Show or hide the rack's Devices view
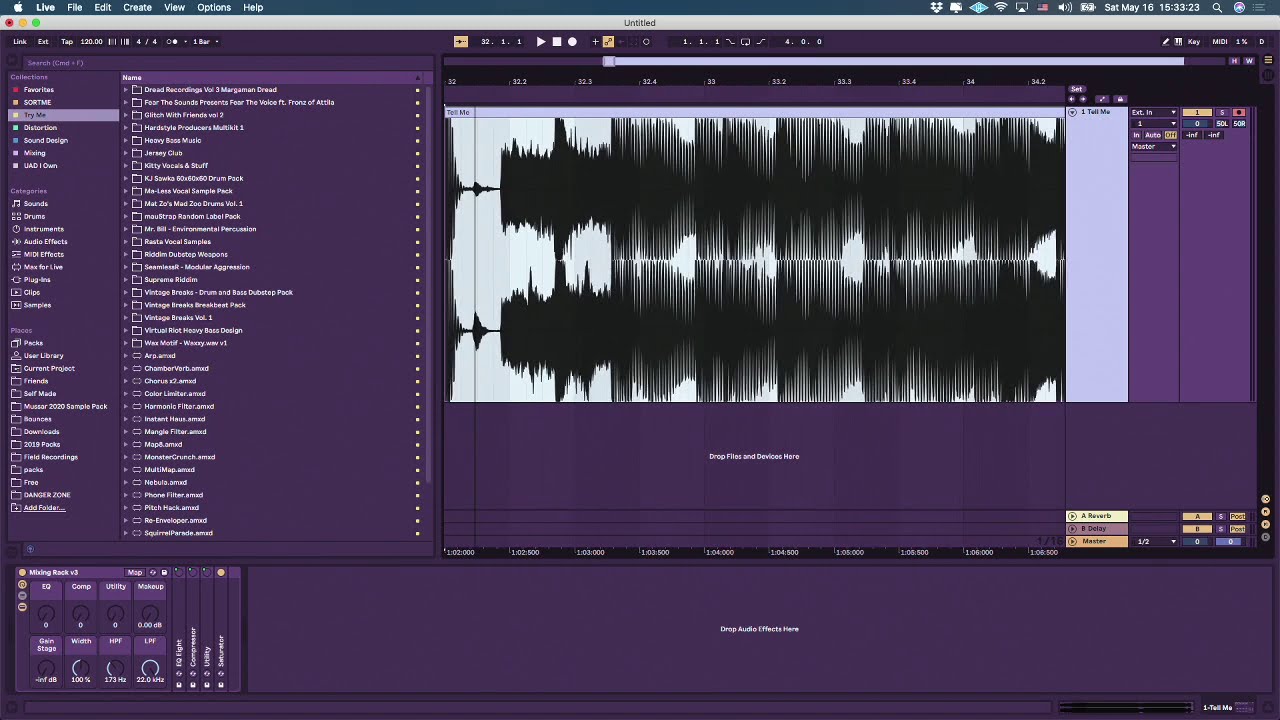This screenshot has width=1280, height=720. coord(22,607)
